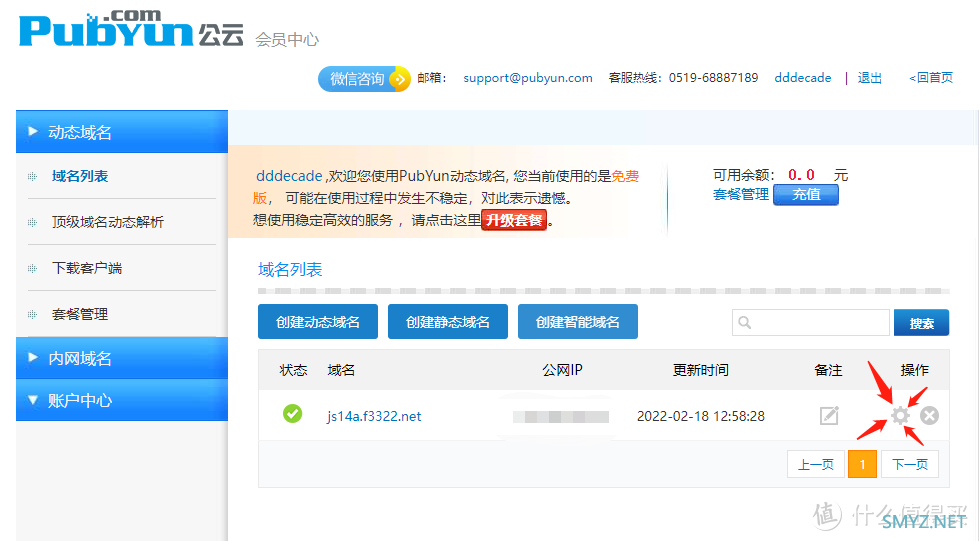The height and width of the screenshot is (541, 979).
Task: Click the red 升级套餐 button
Action: click(x=514, y=220)
